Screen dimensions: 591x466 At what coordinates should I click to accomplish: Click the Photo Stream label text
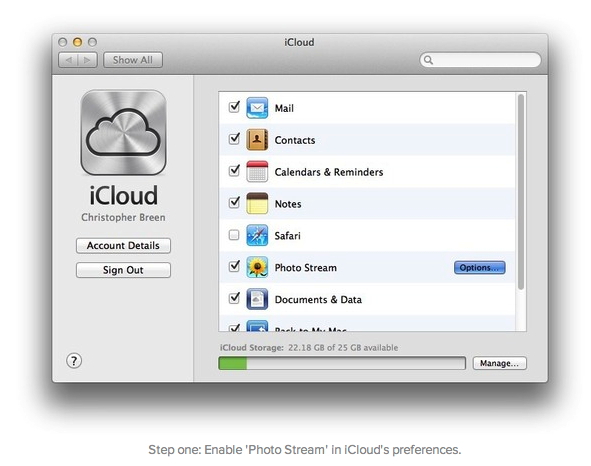pyautogui.click(x=306, y=268)
